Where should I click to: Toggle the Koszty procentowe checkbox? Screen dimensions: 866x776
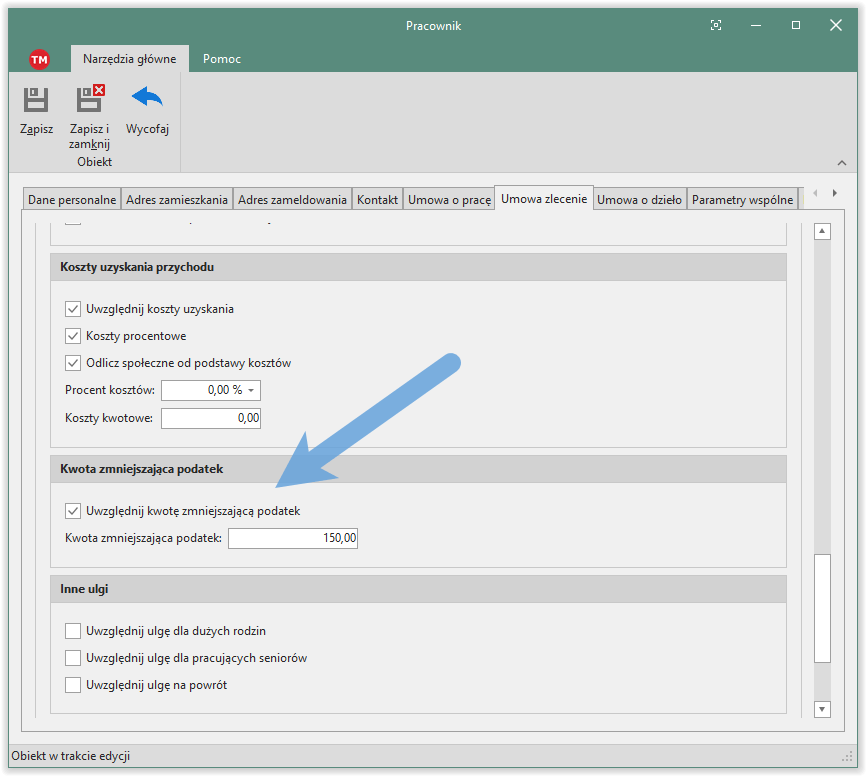pyautogui.click(x=73, y=336)
